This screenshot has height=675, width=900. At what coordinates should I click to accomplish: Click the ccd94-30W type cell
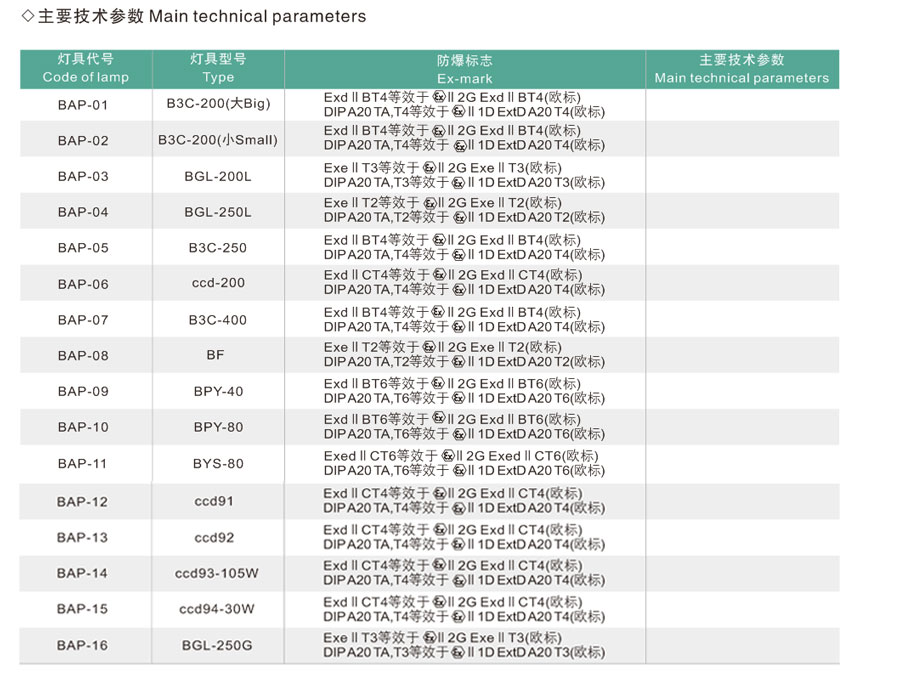[x=216, y=609]
